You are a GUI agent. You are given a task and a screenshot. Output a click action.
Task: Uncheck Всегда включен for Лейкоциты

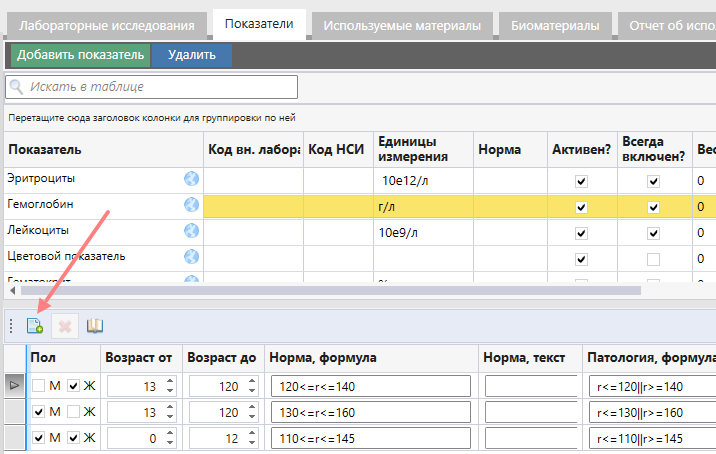click(x=653, y=233)
